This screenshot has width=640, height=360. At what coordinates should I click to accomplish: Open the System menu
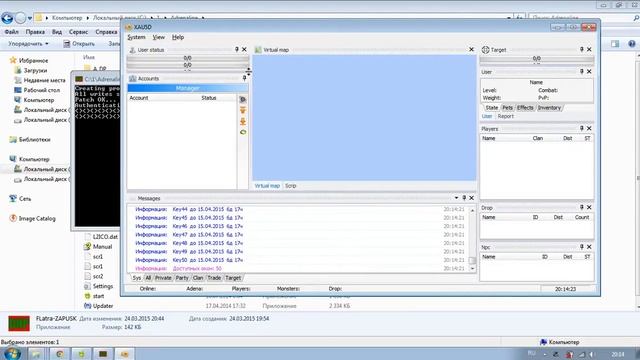click(136, 37)
